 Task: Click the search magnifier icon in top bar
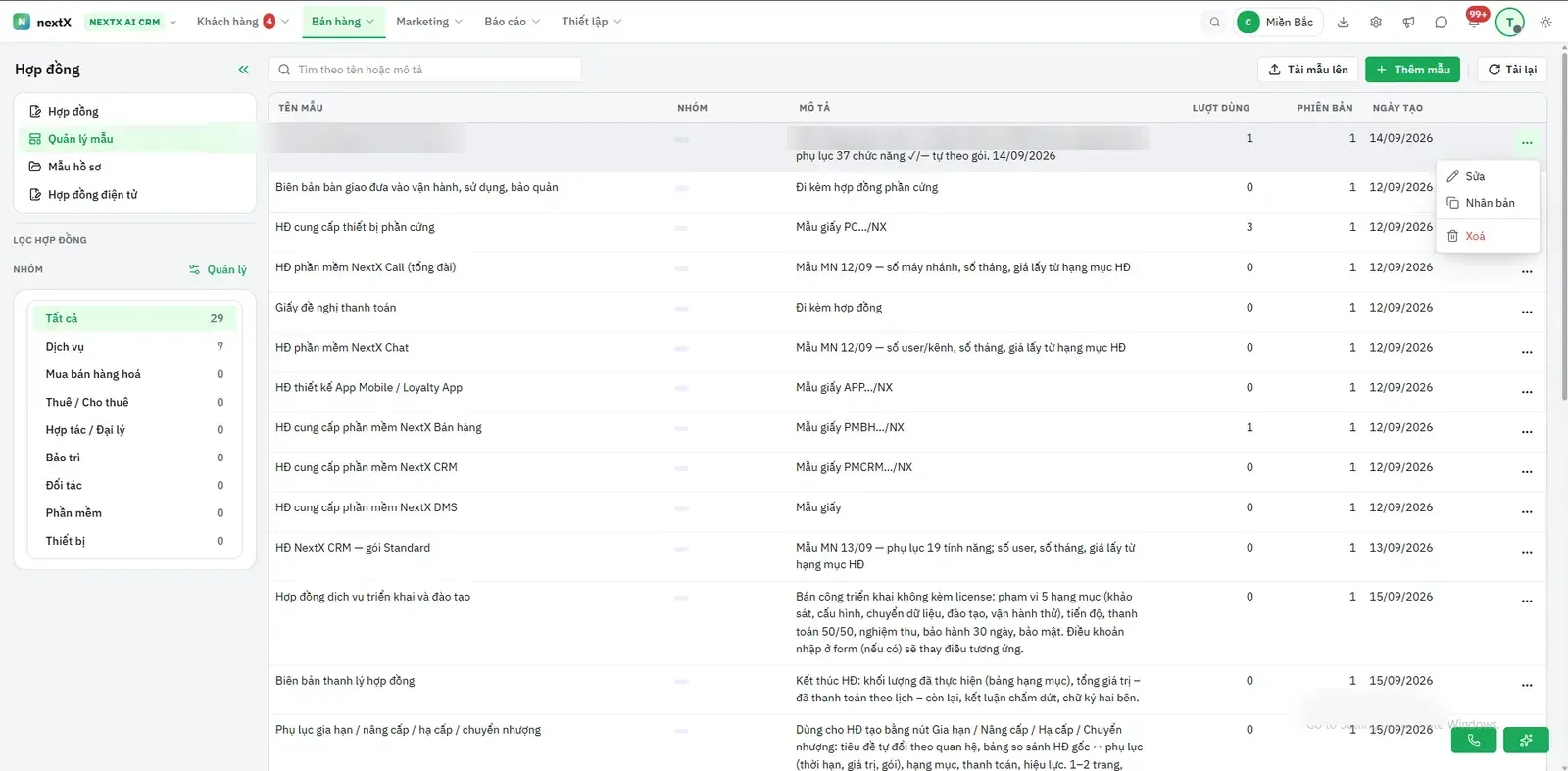1214,22
